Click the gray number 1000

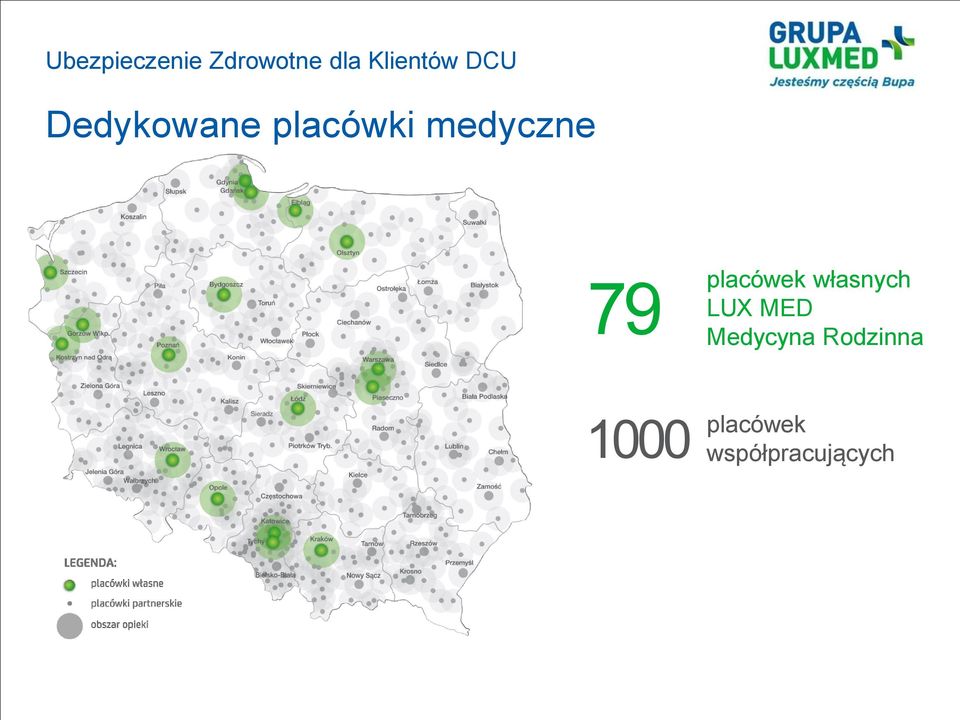point(639,439)
